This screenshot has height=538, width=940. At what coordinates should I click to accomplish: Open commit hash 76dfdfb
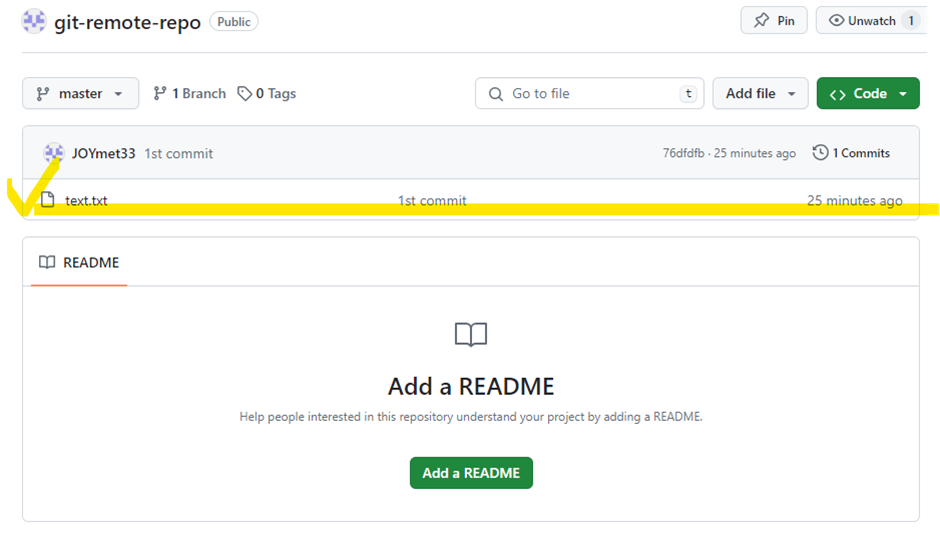pyautogui.click(x=683, y=153)
